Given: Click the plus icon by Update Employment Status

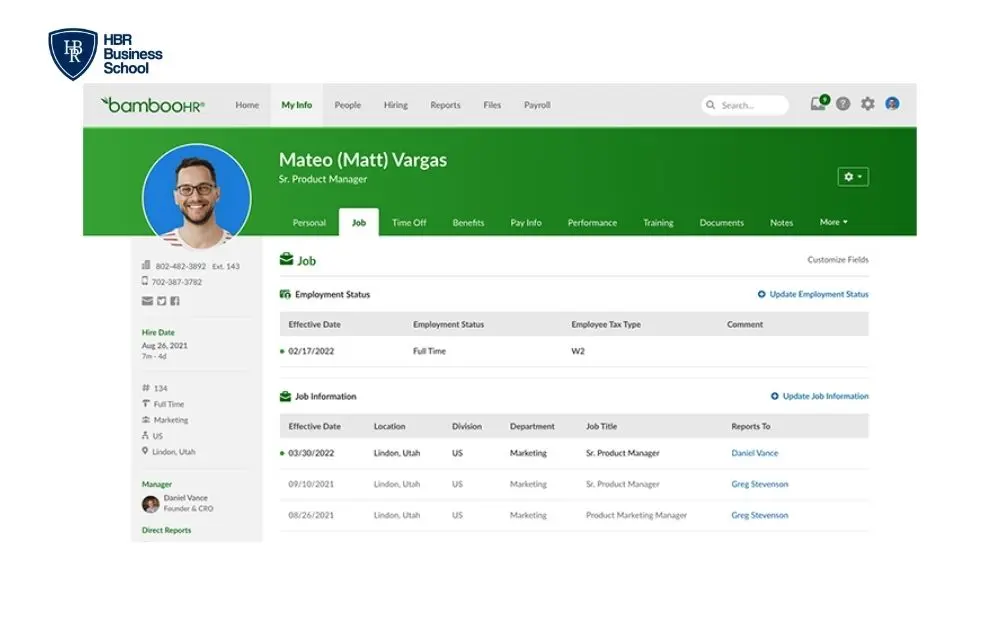Looking at the screenshot, I should coord(761,294).
